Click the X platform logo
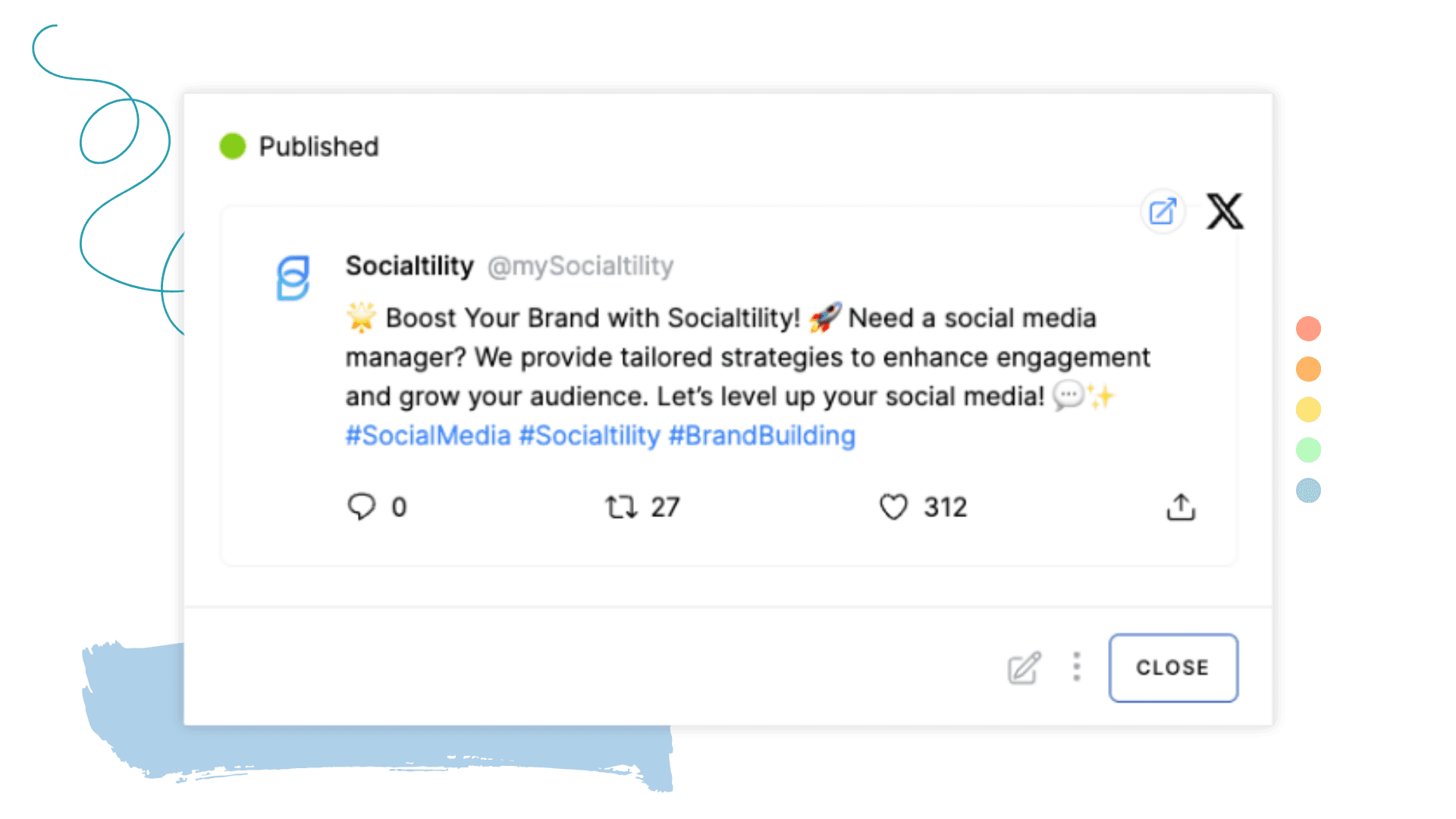The image size is (1456, 819). pyautogui.click(x=1225, y=212)
